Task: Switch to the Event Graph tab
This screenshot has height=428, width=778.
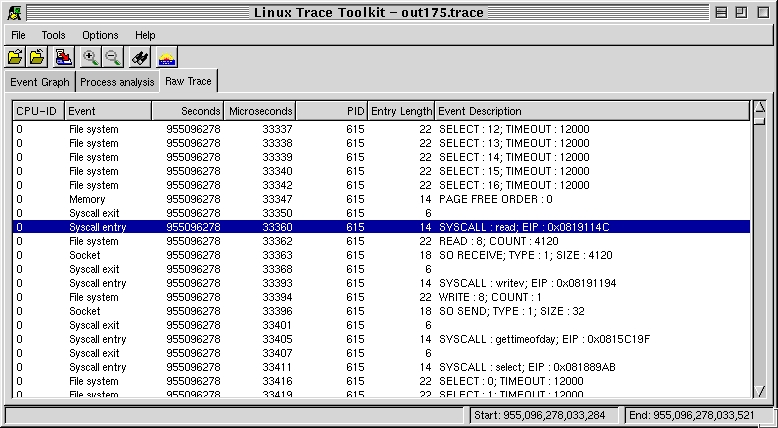Action: click(x=40, y=82)
